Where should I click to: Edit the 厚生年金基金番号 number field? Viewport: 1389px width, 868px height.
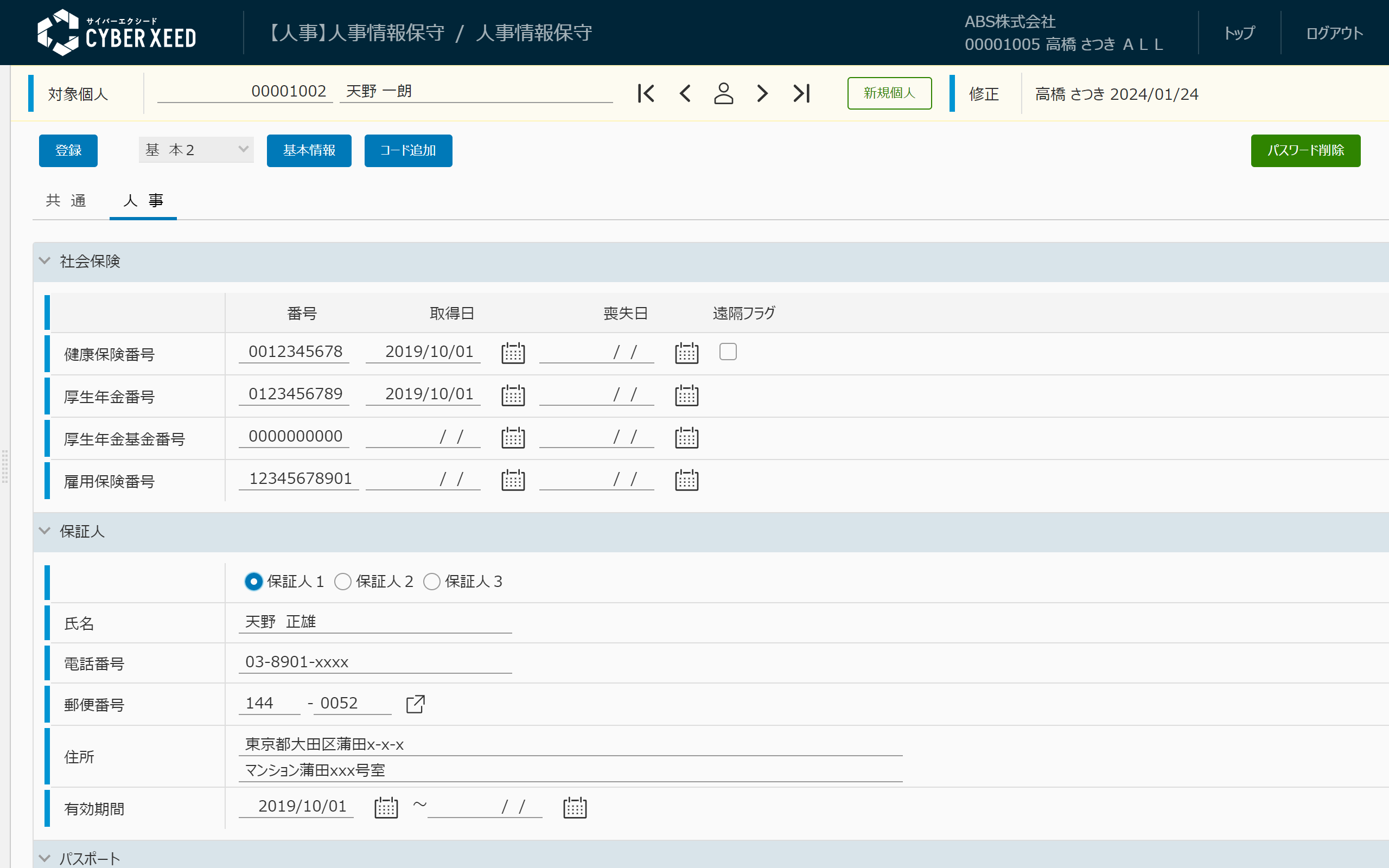tap(294, 436)
